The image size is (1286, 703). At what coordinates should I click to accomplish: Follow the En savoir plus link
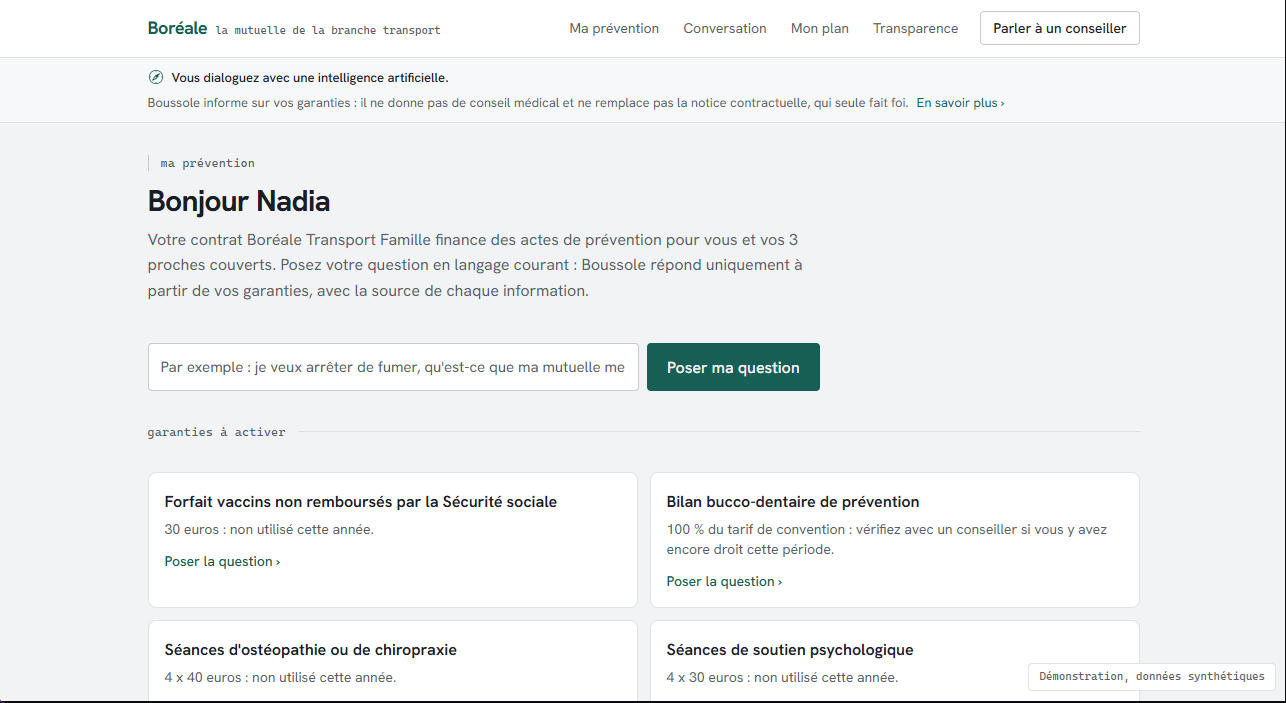point(960,102)
